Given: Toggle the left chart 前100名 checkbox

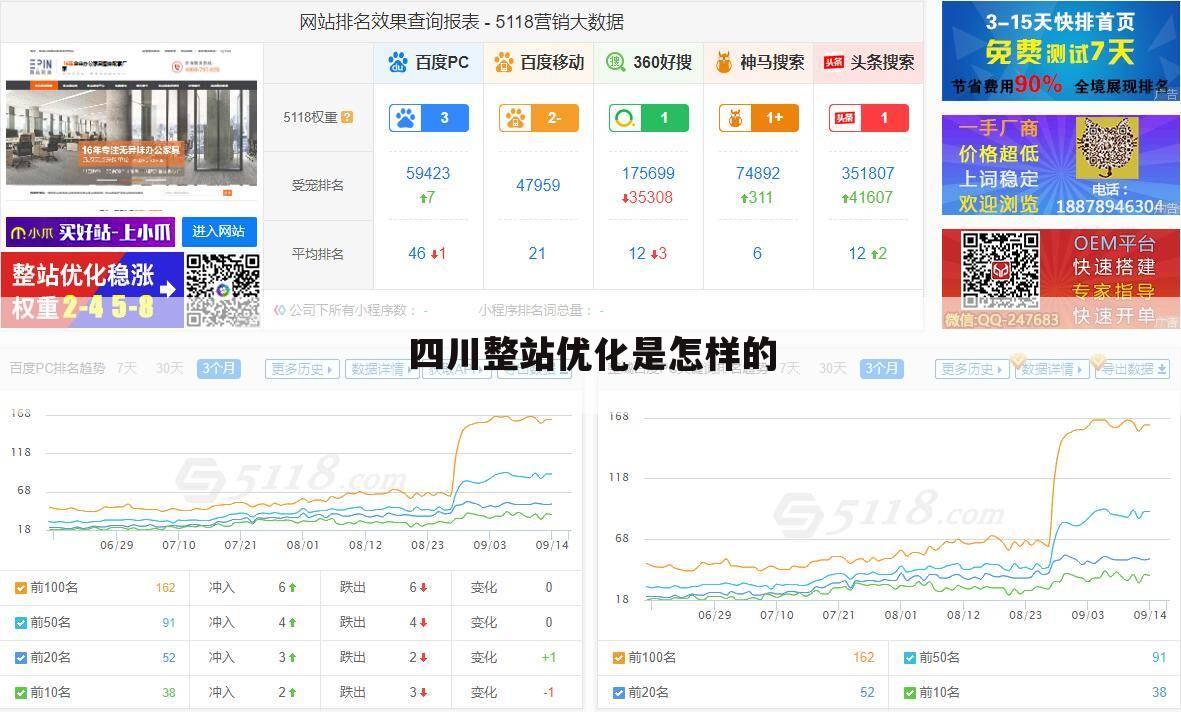Looking at the screenshot, I should (21, 588).
